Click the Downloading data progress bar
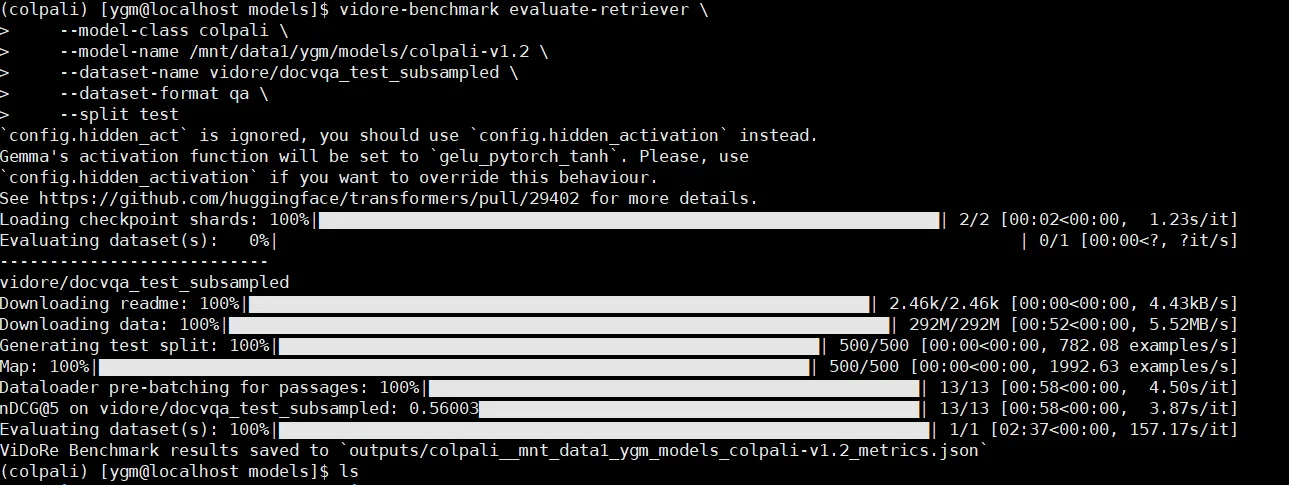 click(x=559, y=324)
